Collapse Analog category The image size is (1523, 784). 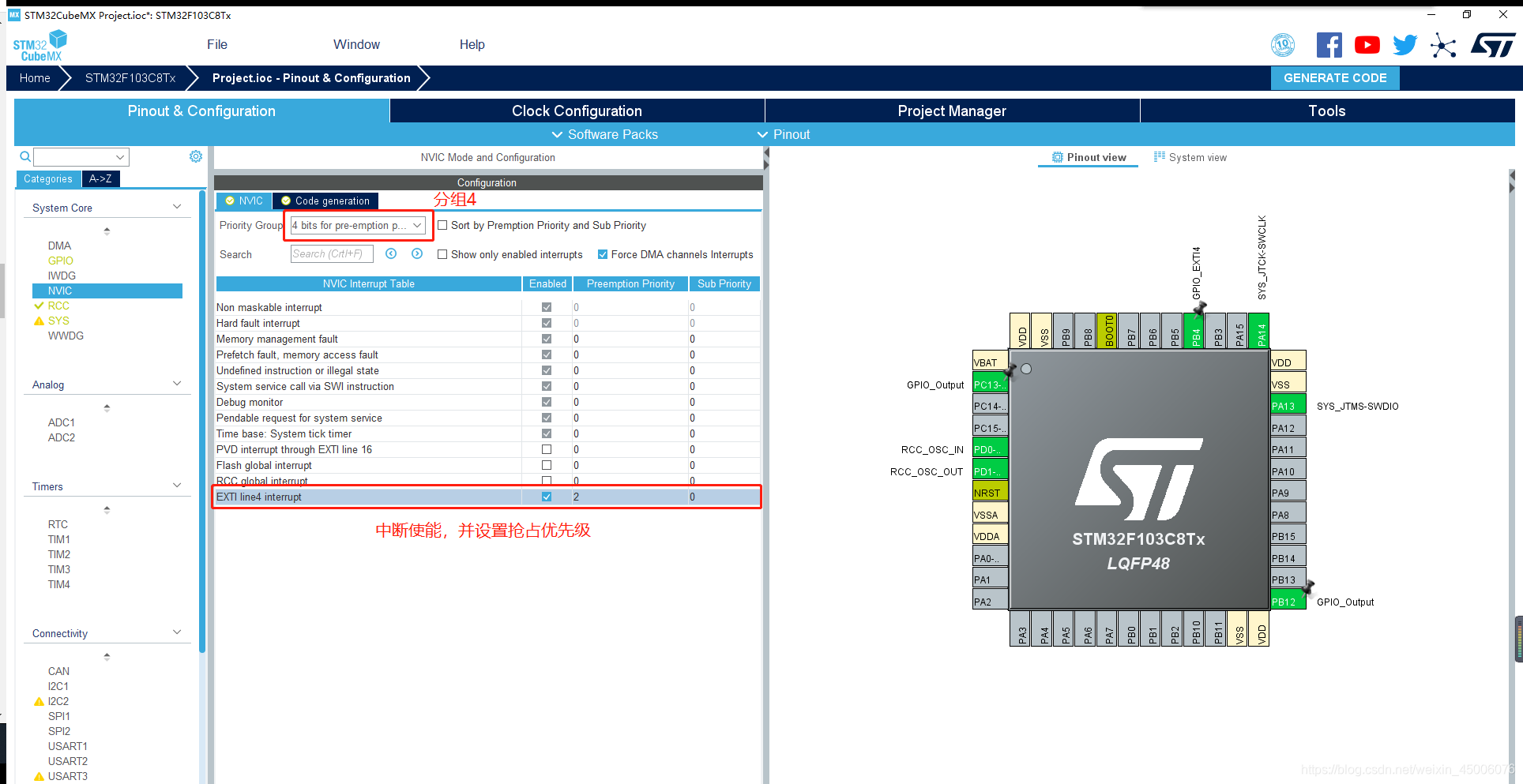[177, 384]
